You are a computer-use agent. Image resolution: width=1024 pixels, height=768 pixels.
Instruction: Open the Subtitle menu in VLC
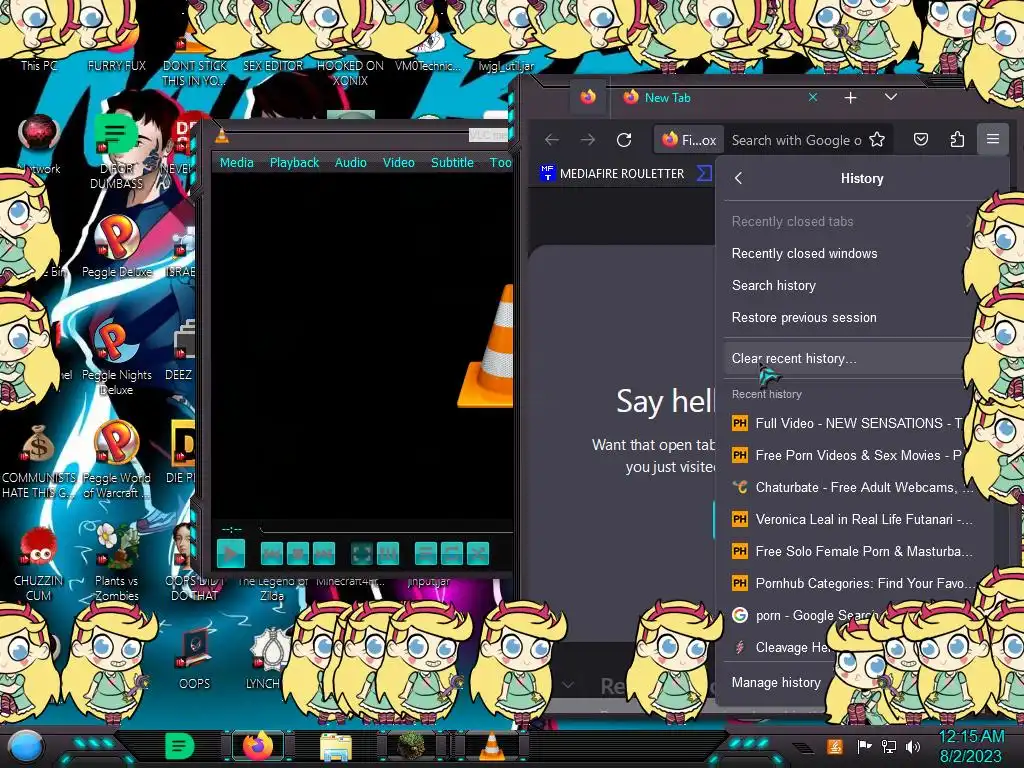(x=452, y=163)
